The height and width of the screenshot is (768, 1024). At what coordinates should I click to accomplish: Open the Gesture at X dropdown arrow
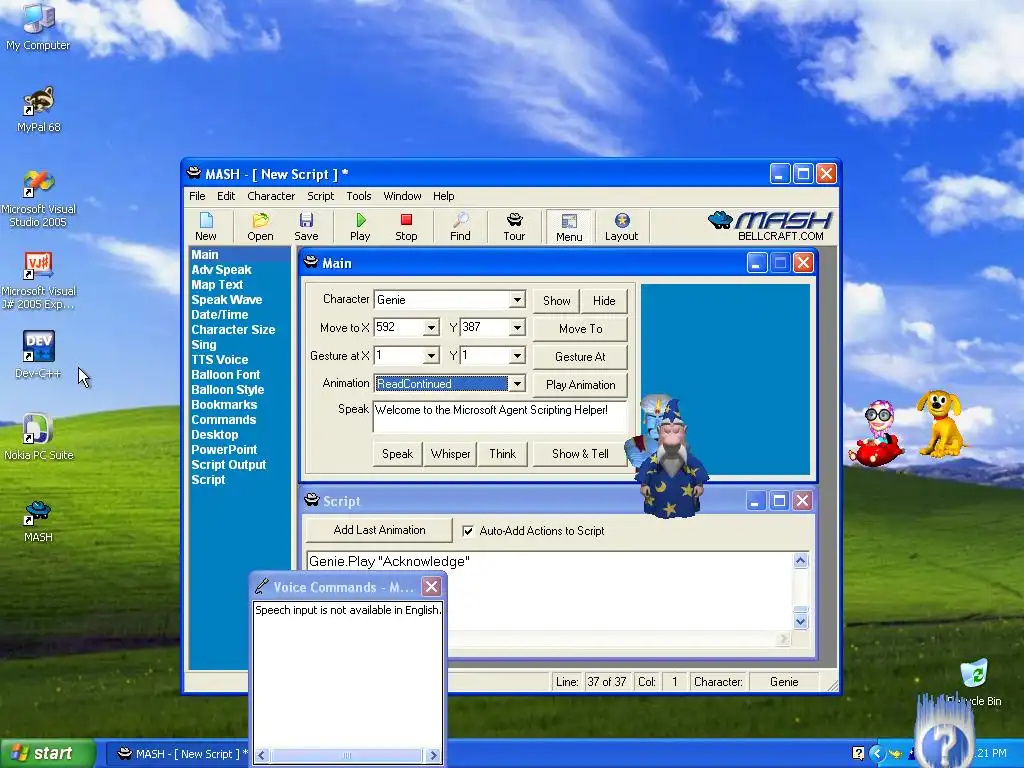[x=431, y=356]
